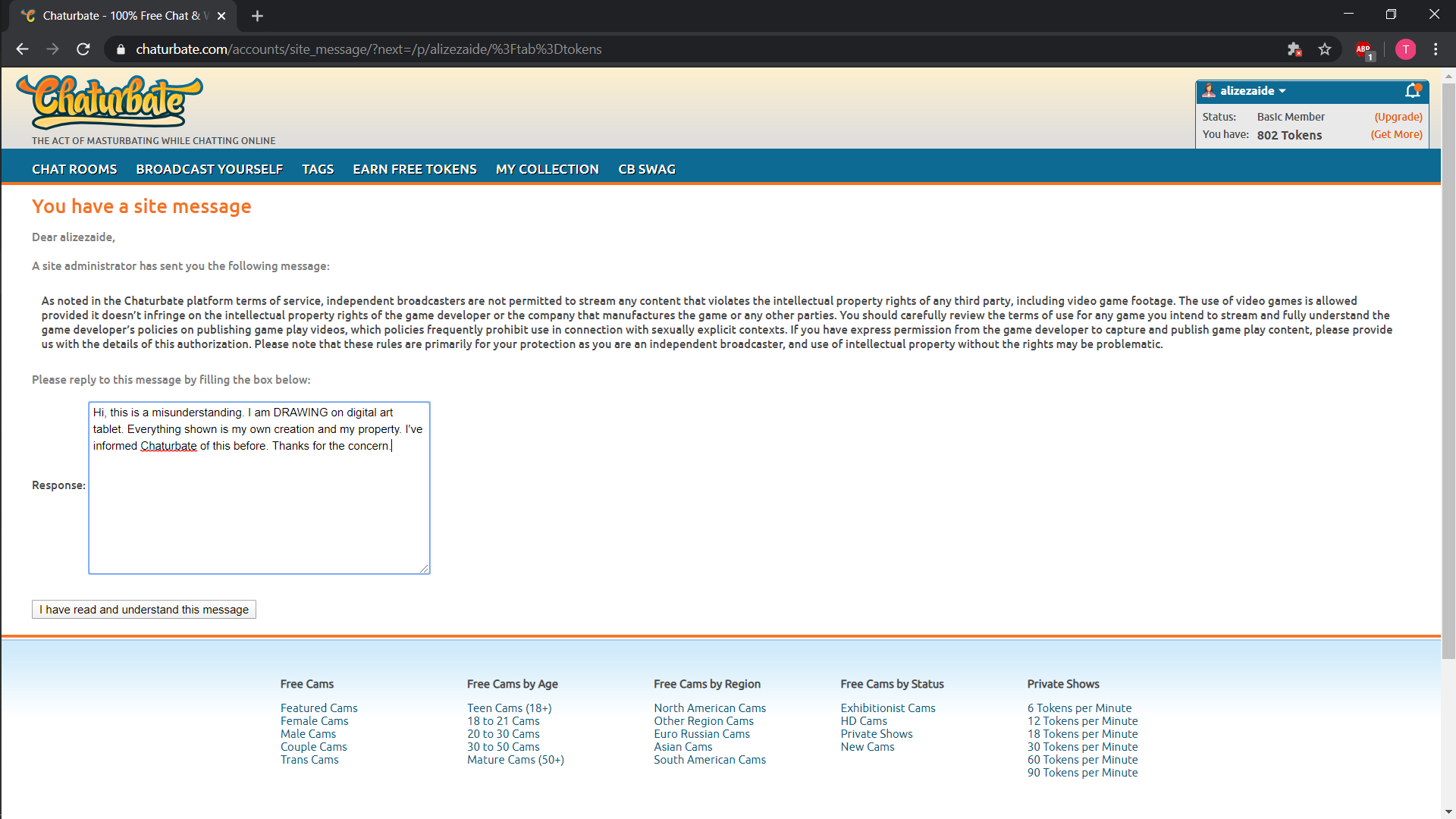Open a new browser tab
The height and width of the screenshot is (819, 1456).
pyautogui.click(x=257, y=16)
